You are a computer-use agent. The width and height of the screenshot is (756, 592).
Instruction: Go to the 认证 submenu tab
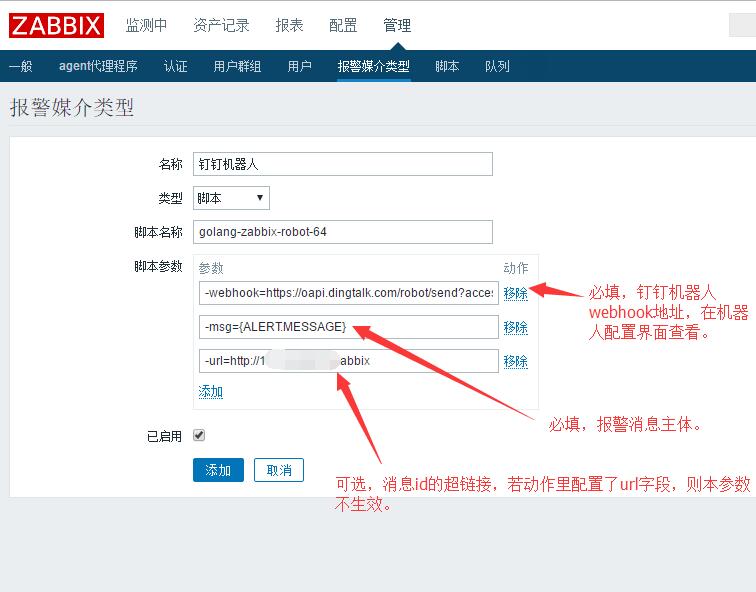176,66
